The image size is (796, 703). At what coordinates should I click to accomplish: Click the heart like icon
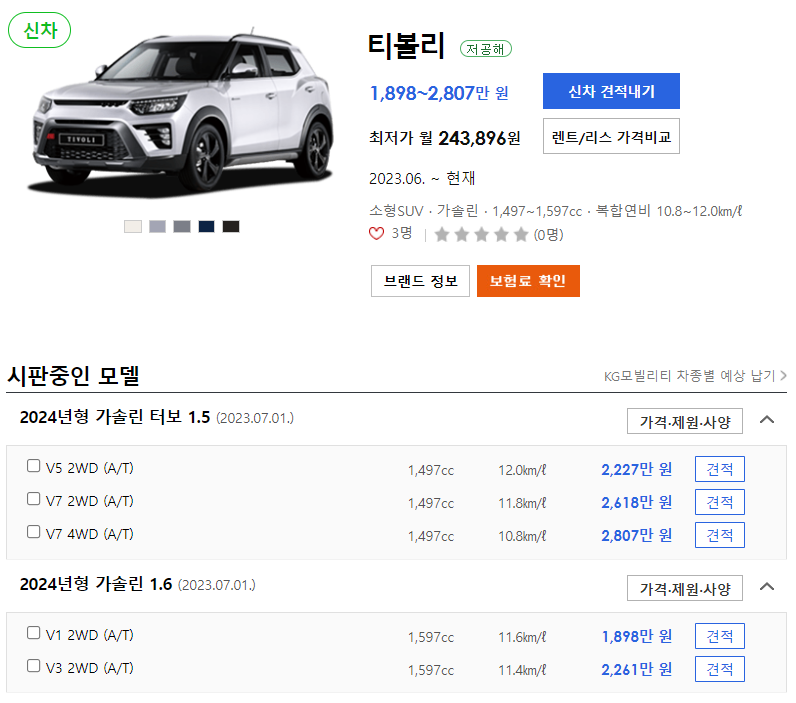tap(376, 233)
